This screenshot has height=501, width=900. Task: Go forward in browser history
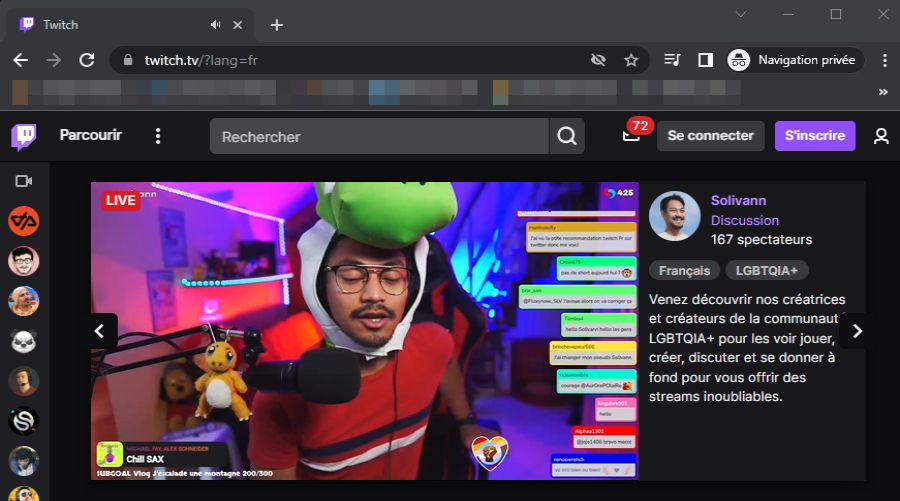tap(54, 60)
